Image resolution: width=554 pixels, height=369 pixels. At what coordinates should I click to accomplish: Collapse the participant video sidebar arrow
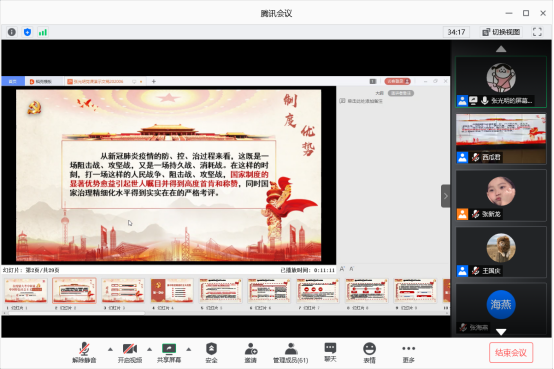pos(446,196)
